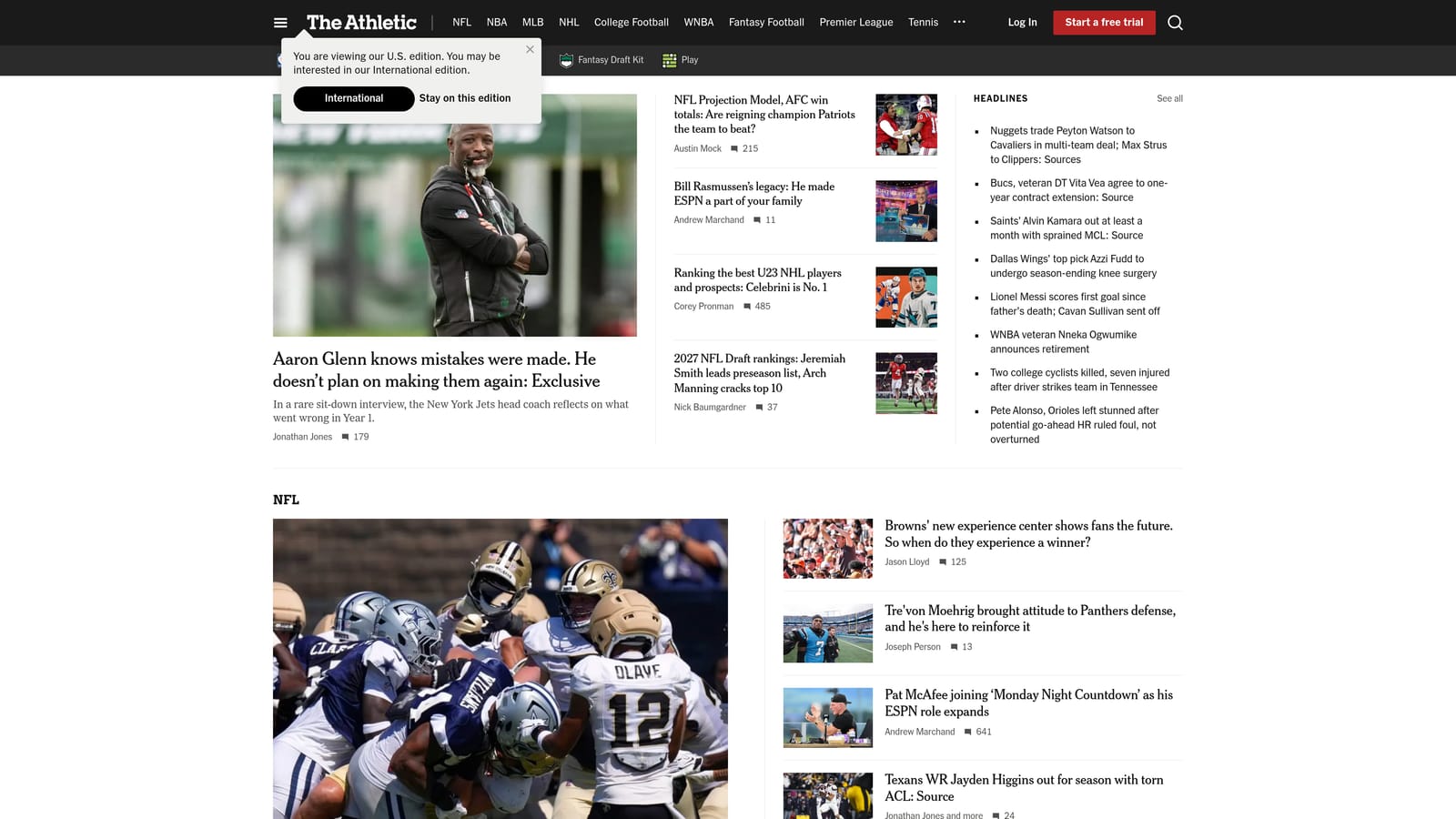
Task: Open NFL Projection Model AFC article
Action: [x=764, y=115]
